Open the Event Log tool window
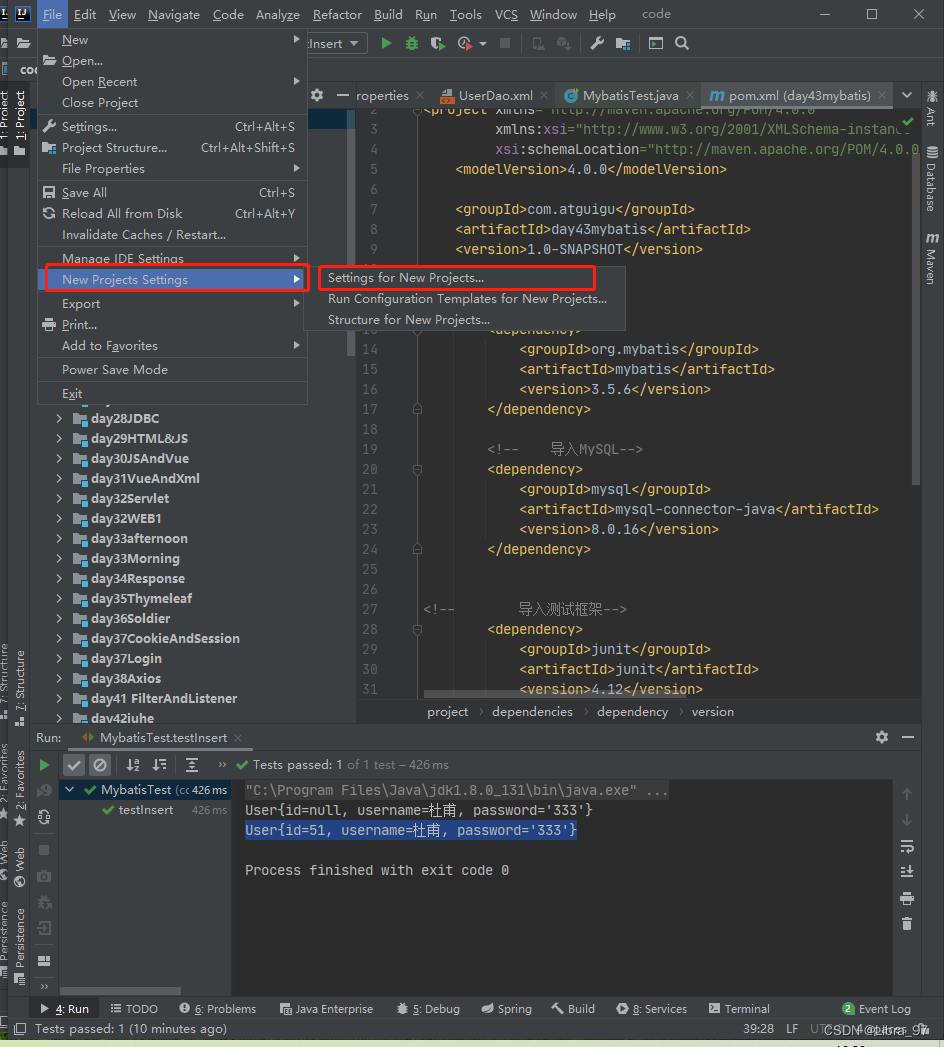The height and width of the screenshot is (1047, 944). coord(877,1008)
